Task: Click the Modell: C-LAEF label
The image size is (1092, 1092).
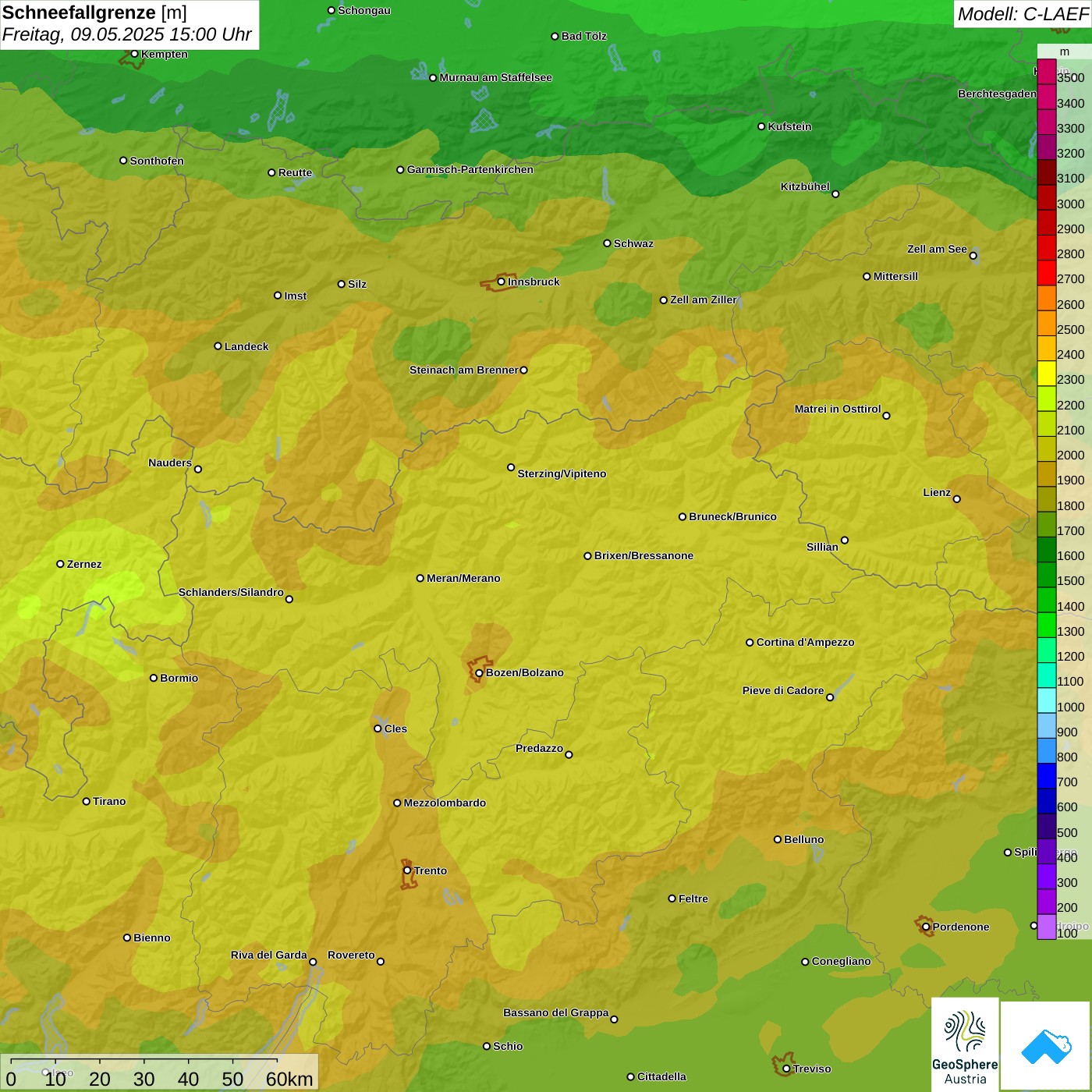Action: click(x=1023, y=14)
